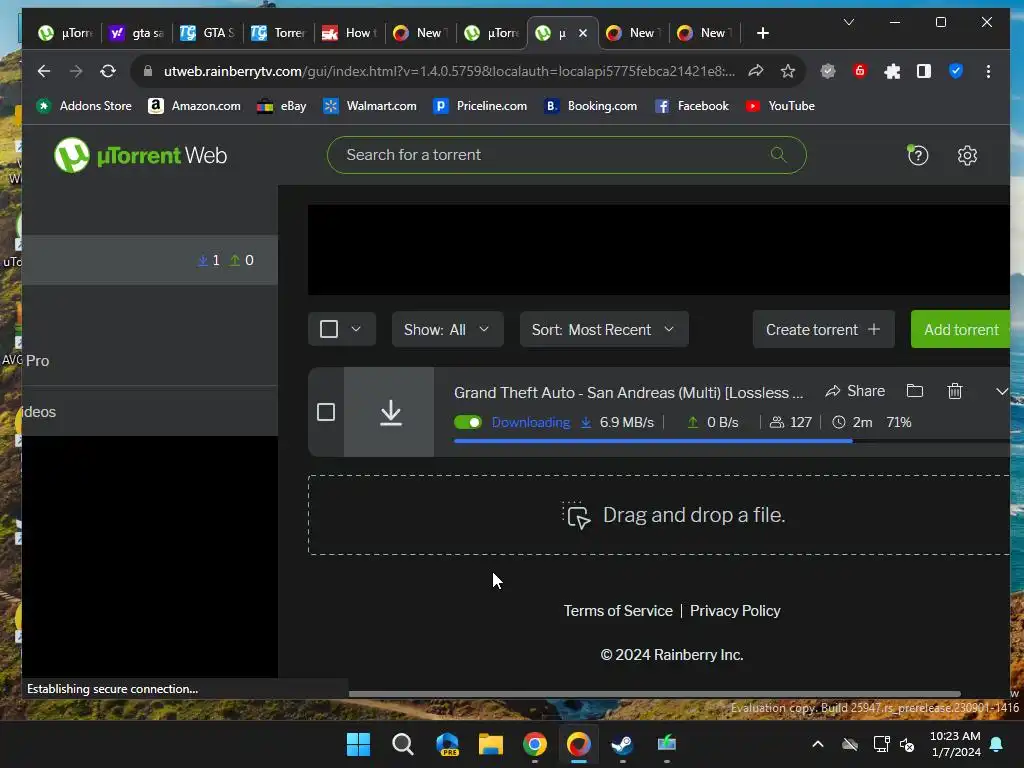
Task: Open the Amazon.com bookmark
Action: (194, 106)
